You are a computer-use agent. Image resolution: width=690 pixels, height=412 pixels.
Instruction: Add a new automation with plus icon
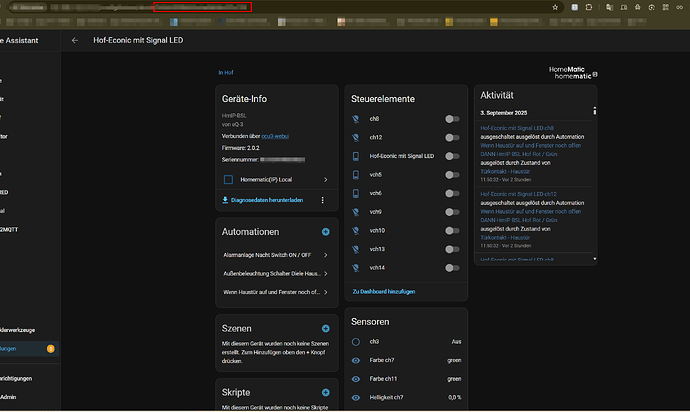click(326, 232)
